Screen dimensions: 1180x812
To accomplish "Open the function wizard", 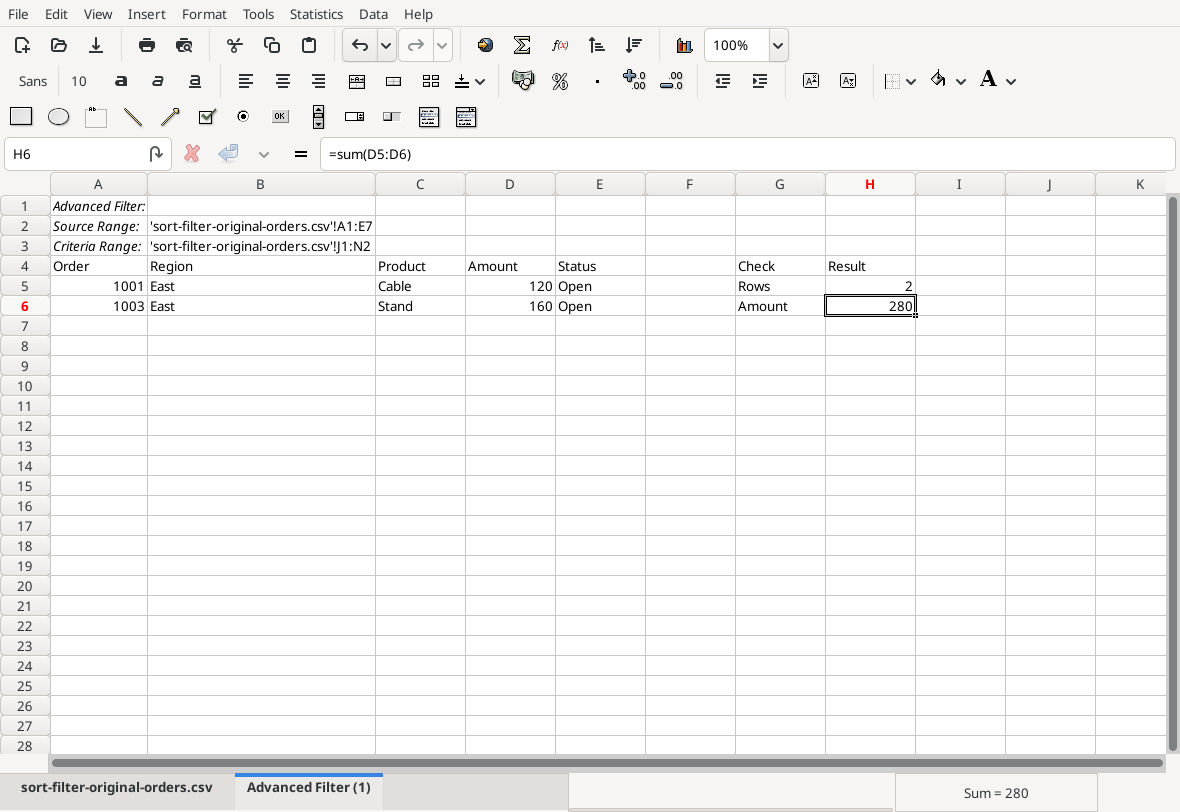I will click(x=559, y=45).
